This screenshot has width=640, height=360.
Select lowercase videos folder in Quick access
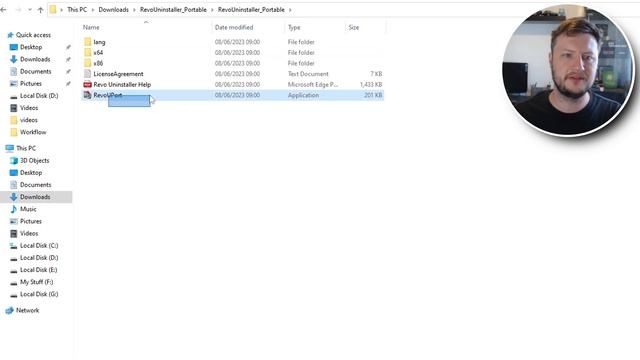(x=29, y=120)
